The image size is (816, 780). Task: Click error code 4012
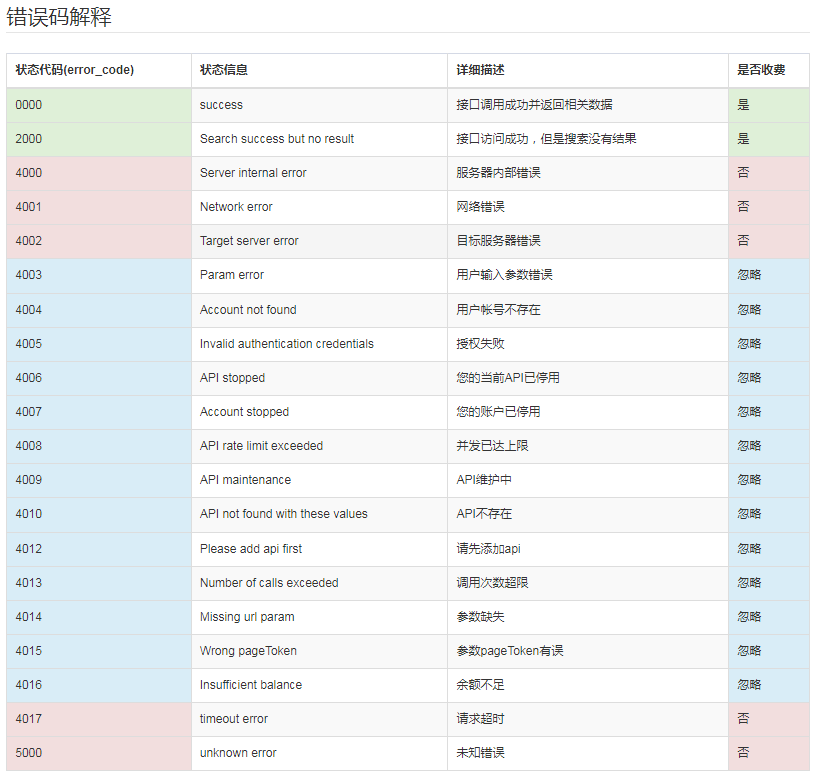(29, 549)
